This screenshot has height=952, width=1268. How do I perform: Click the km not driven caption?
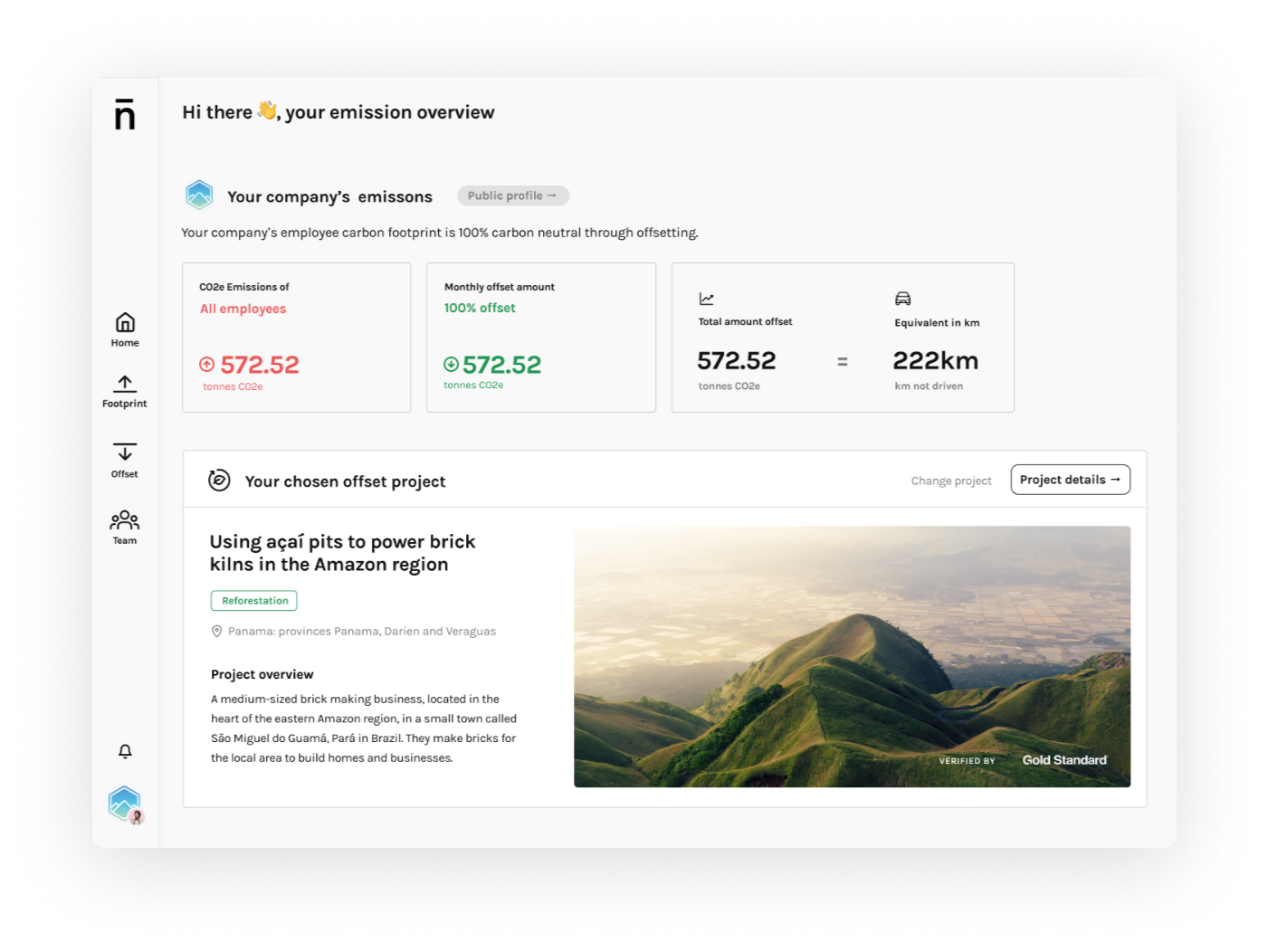(929, 386)
